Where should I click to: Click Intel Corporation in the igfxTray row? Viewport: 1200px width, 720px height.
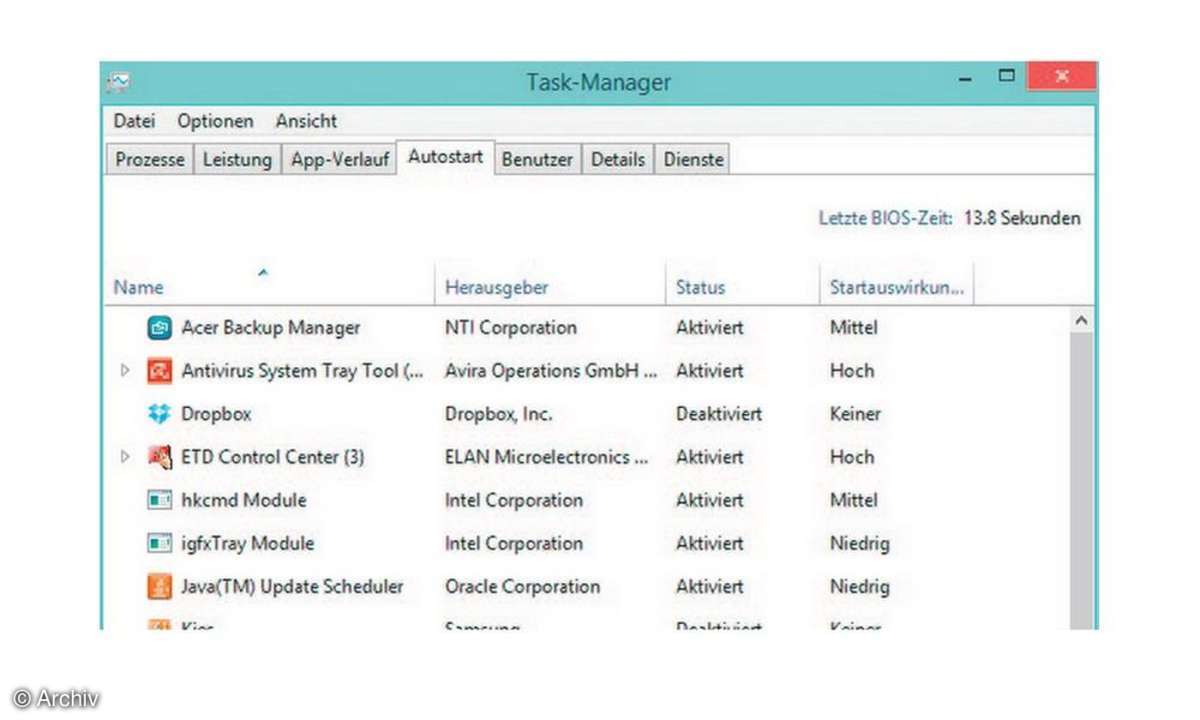coord(514,543)
